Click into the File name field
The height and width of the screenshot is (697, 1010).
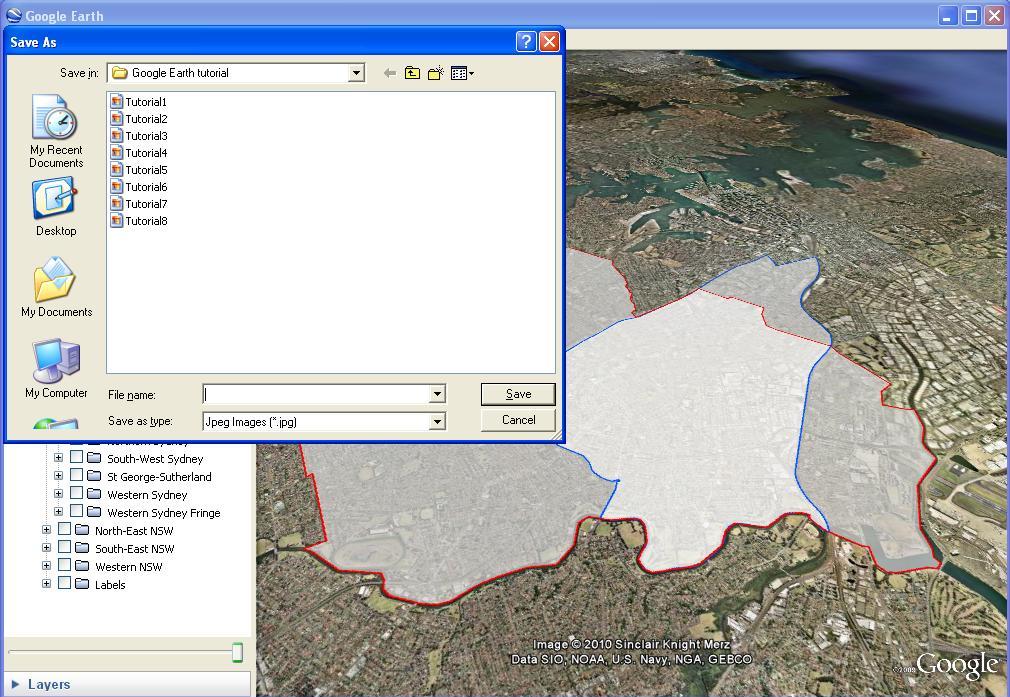coord(316,394)
